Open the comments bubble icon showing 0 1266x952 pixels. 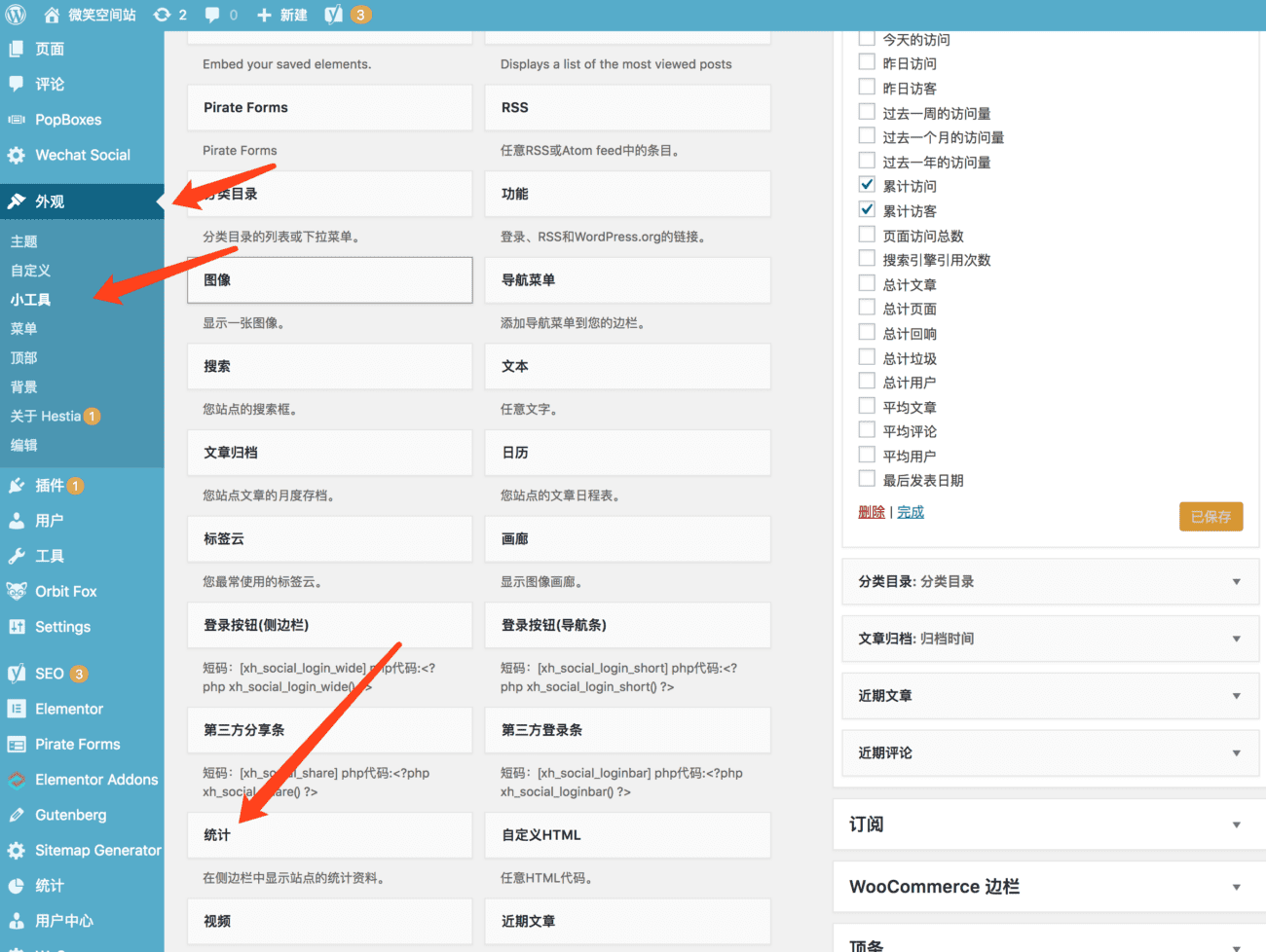[x=213, y=15]
